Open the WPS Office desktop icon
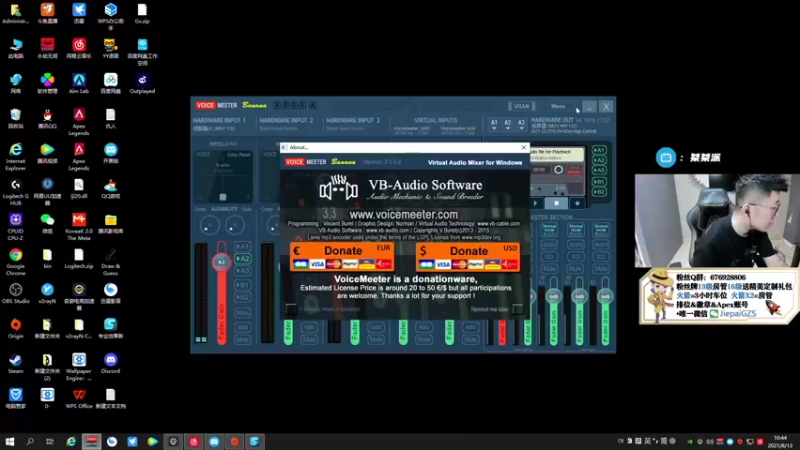Image resolution: width=800 pixels, height=450 pixels. point(79,398)
